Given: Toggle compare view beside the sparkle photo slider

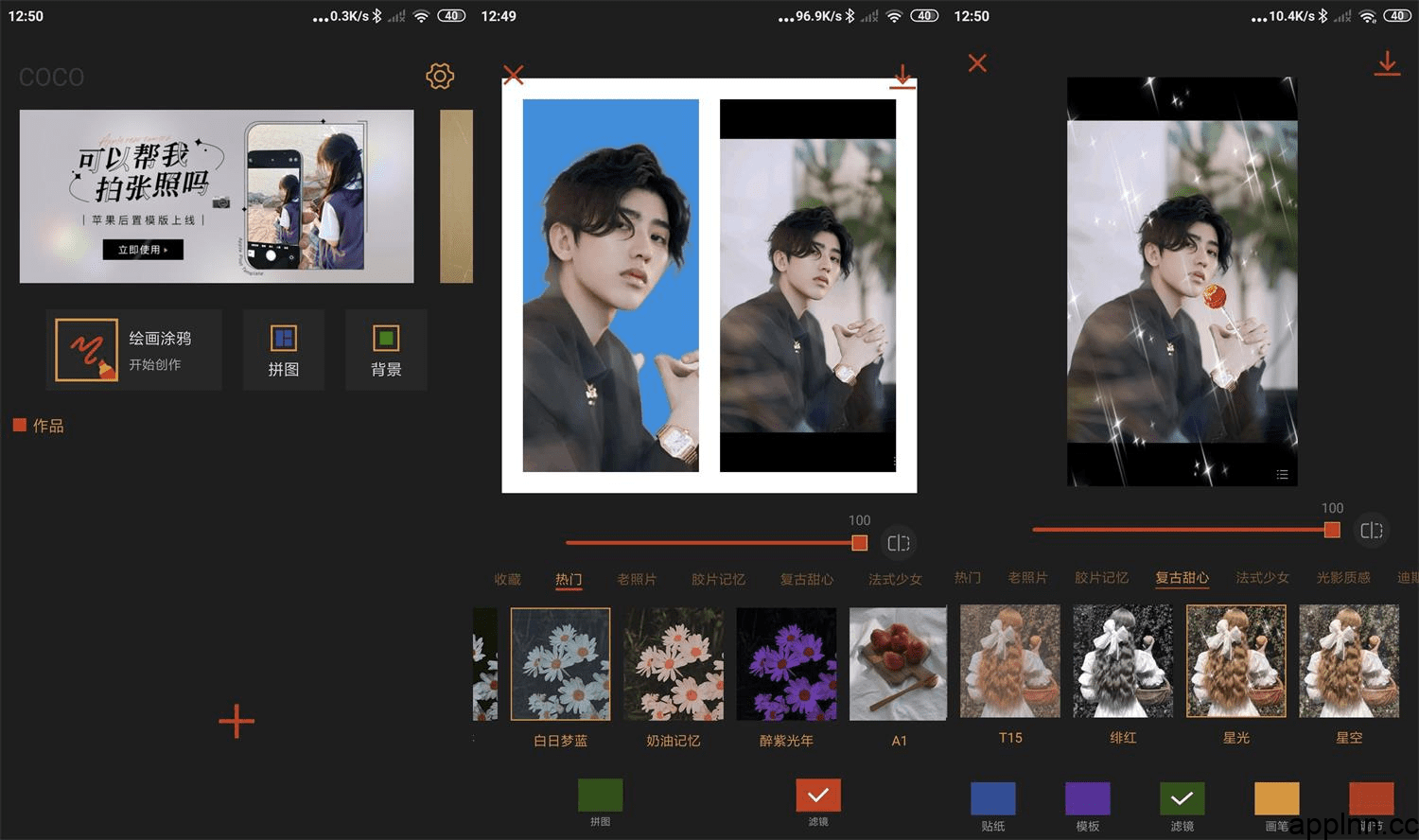Looking at the screenshot, I should [x=1371, y=531].
